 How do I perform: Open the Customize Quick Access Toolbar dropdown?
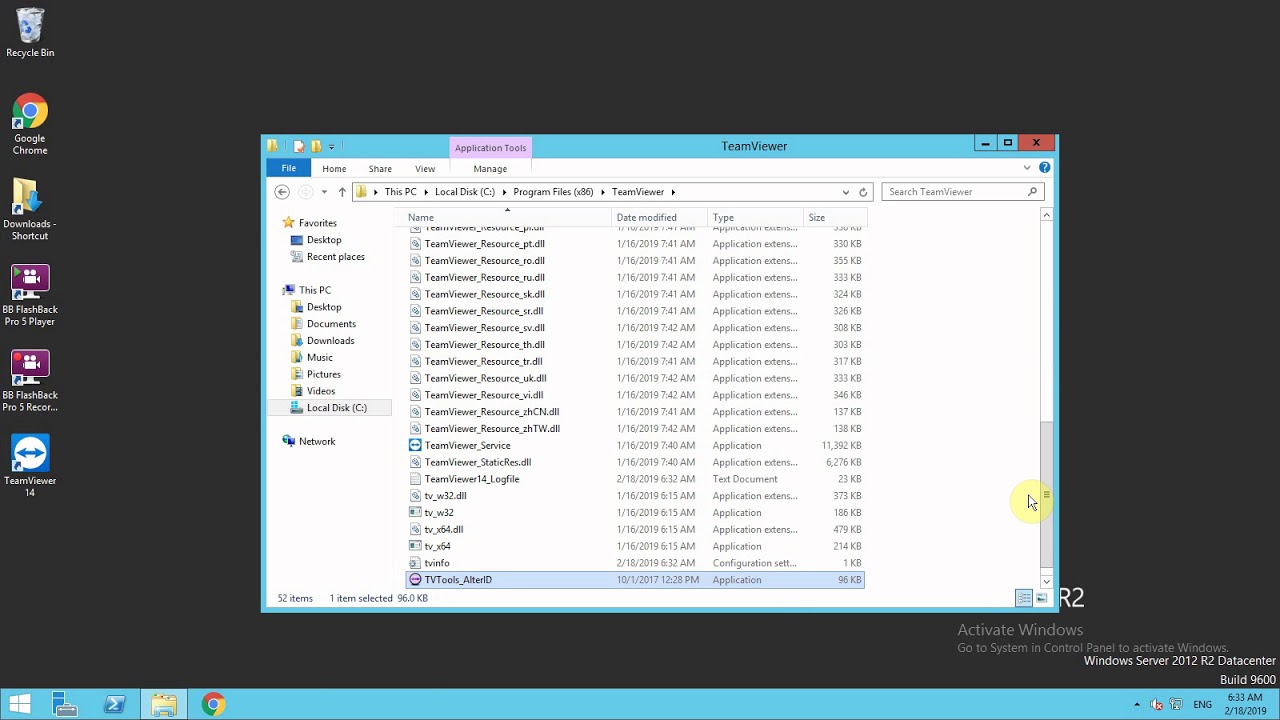tap(331, 147)
